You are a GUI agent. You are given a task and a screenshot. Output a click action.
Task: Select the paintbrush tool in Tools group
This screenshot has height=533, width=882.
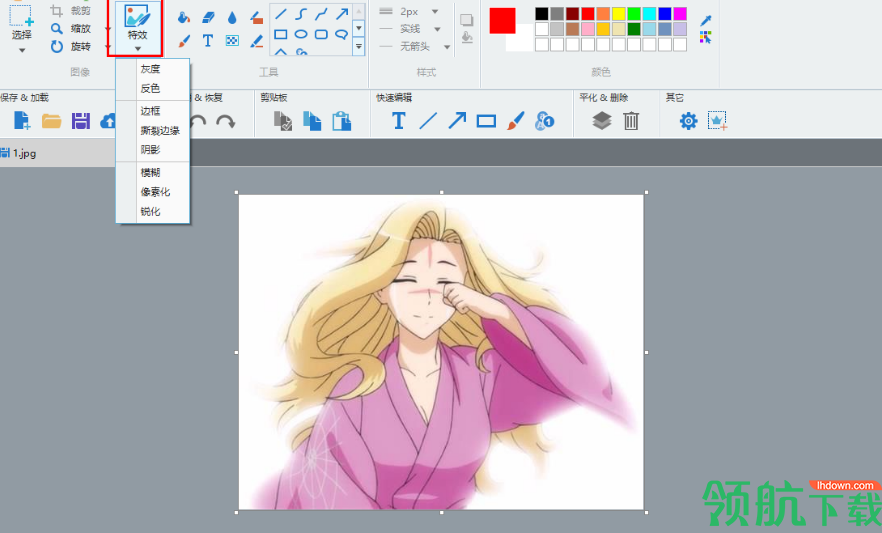click(x=184, y=40)
